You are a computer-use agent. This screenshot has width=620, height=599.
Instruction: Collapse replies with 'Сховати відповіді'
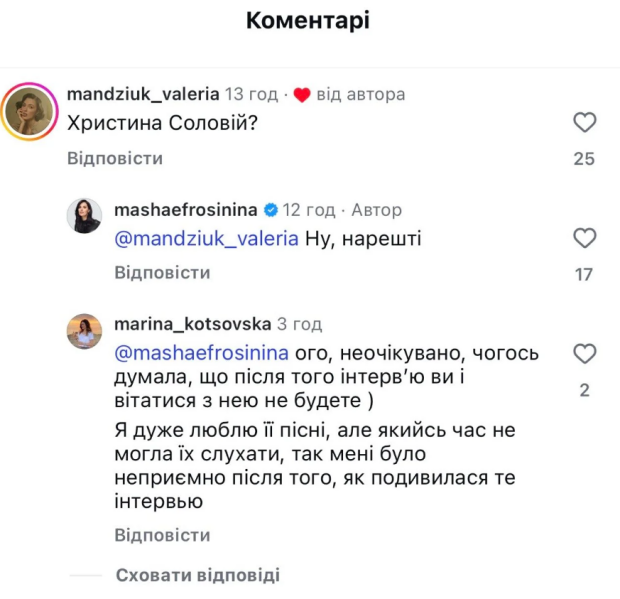click(x=197, y=575)
